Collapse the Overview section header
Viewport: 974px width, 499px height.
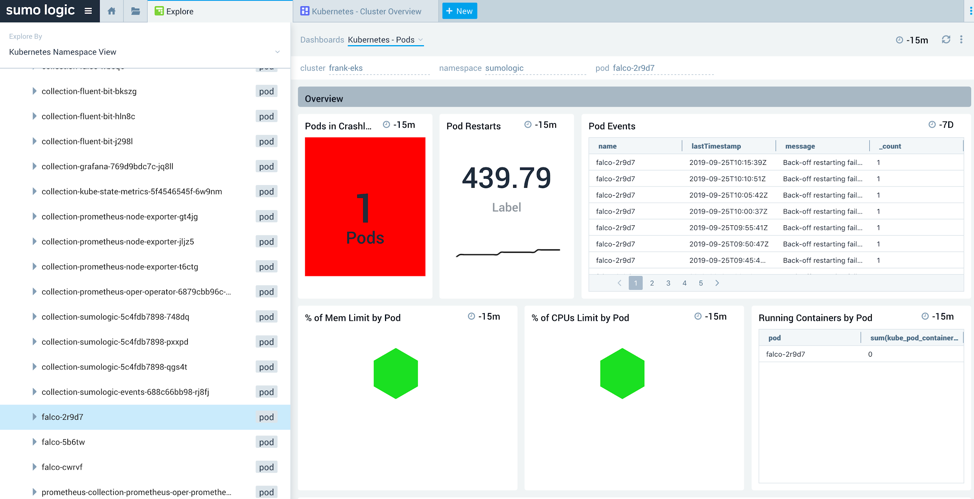click(x=634, y=98)
